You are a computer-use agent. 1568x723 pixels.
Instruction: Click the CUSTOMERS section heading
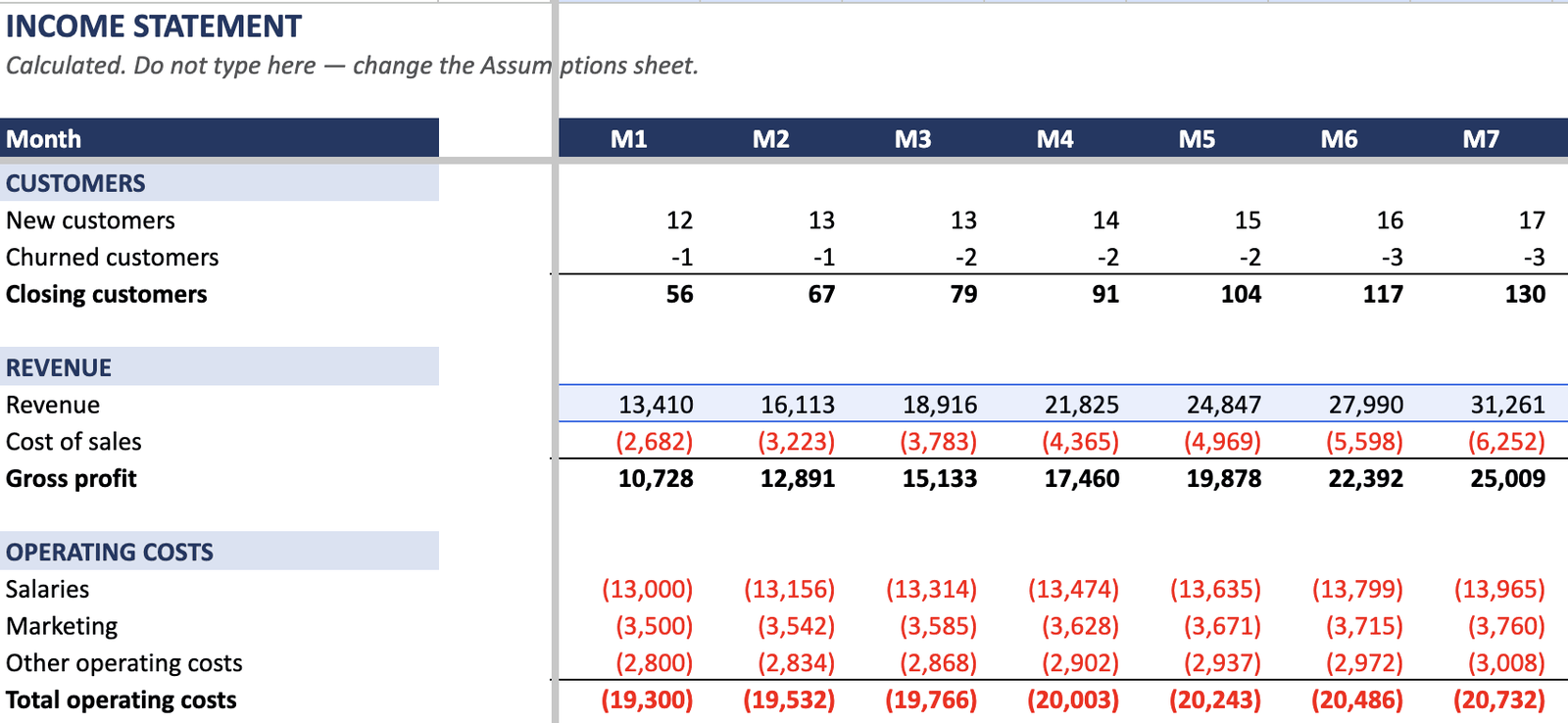[220, 183]
